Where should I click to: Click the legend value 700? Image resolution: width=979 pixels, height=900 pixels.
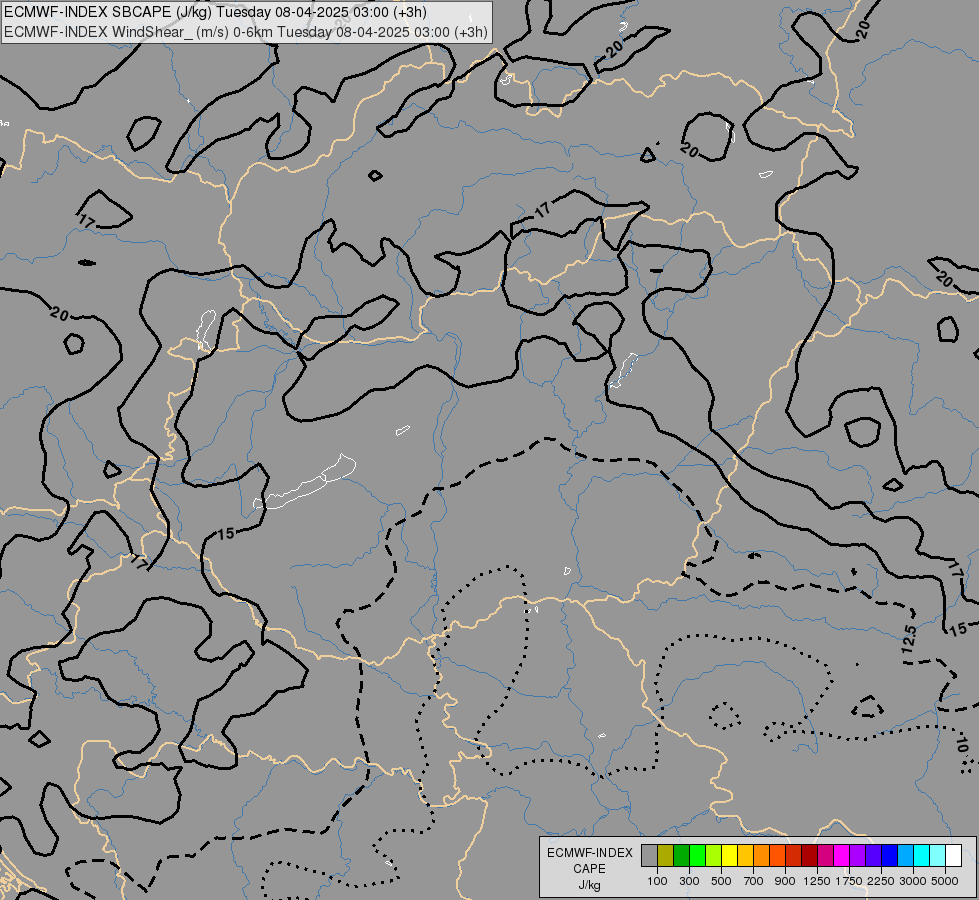tap(754, 881)
